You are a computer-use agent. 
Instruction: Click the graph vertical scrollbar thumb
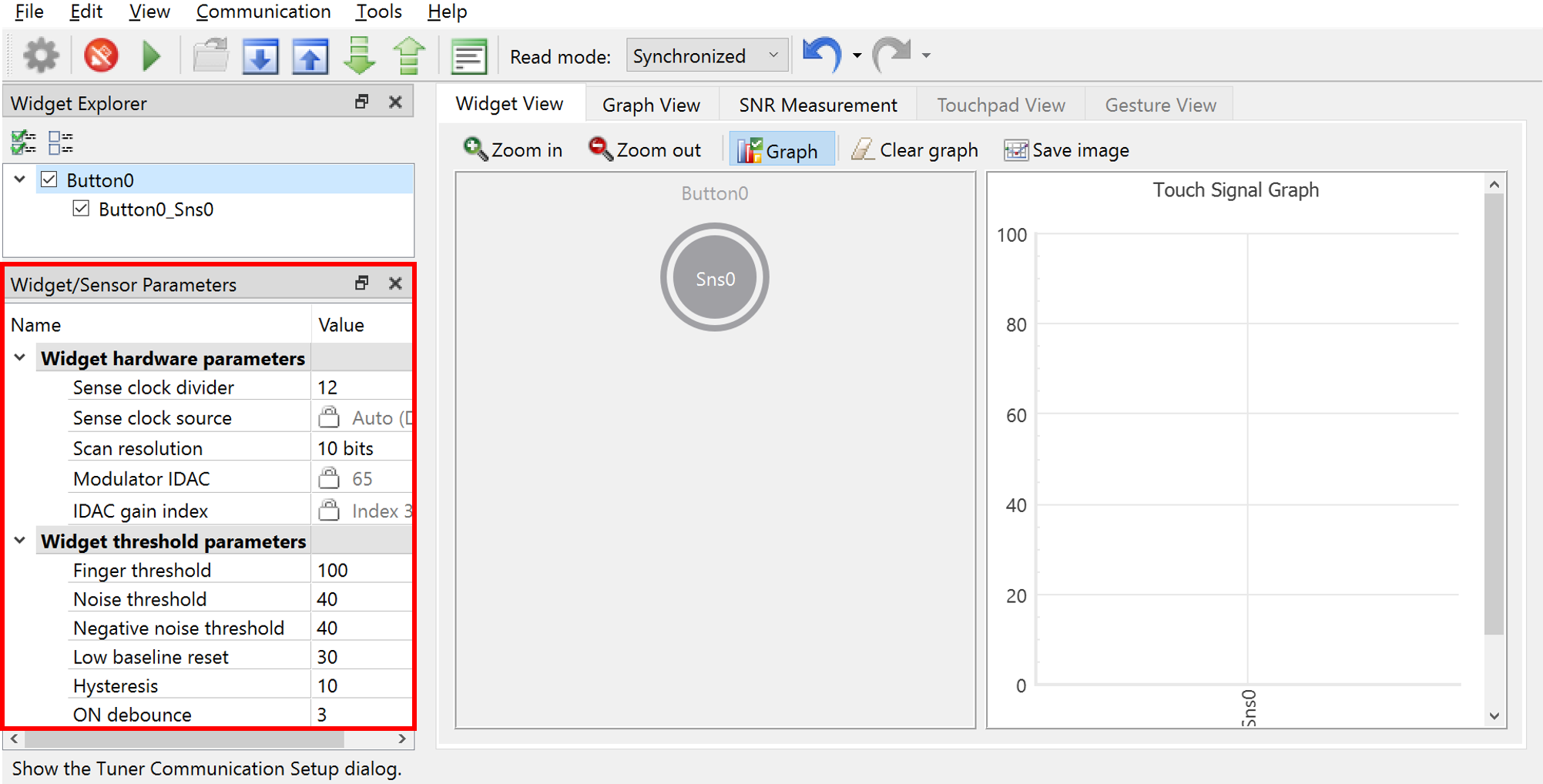pos(1494,414)
